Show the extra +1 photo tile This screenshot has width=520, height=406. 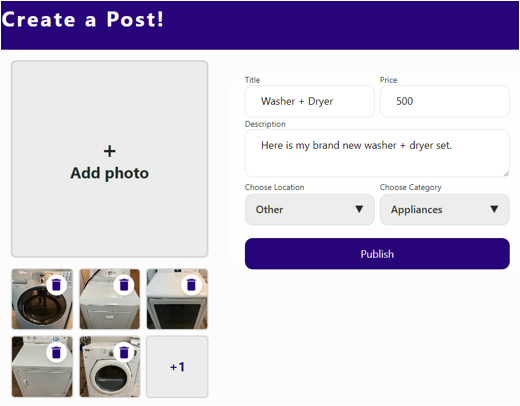[177, 367]
